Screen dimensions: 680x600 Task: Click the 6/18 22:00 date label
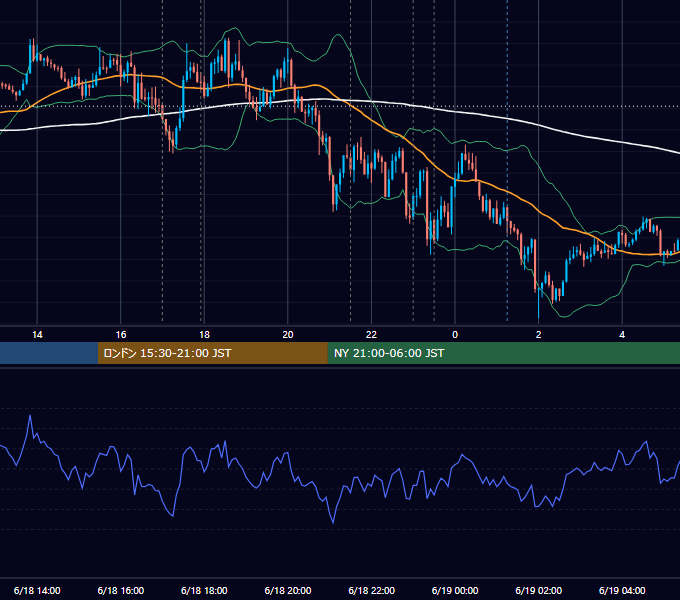coord(372,590)
